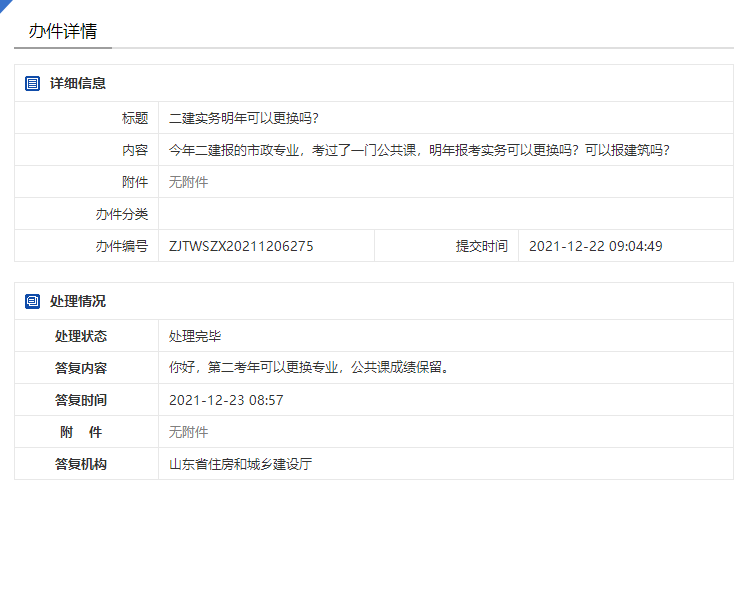Click the 处理情况 section icon
This screenshot has height=603, width=748.
point(32,301)
